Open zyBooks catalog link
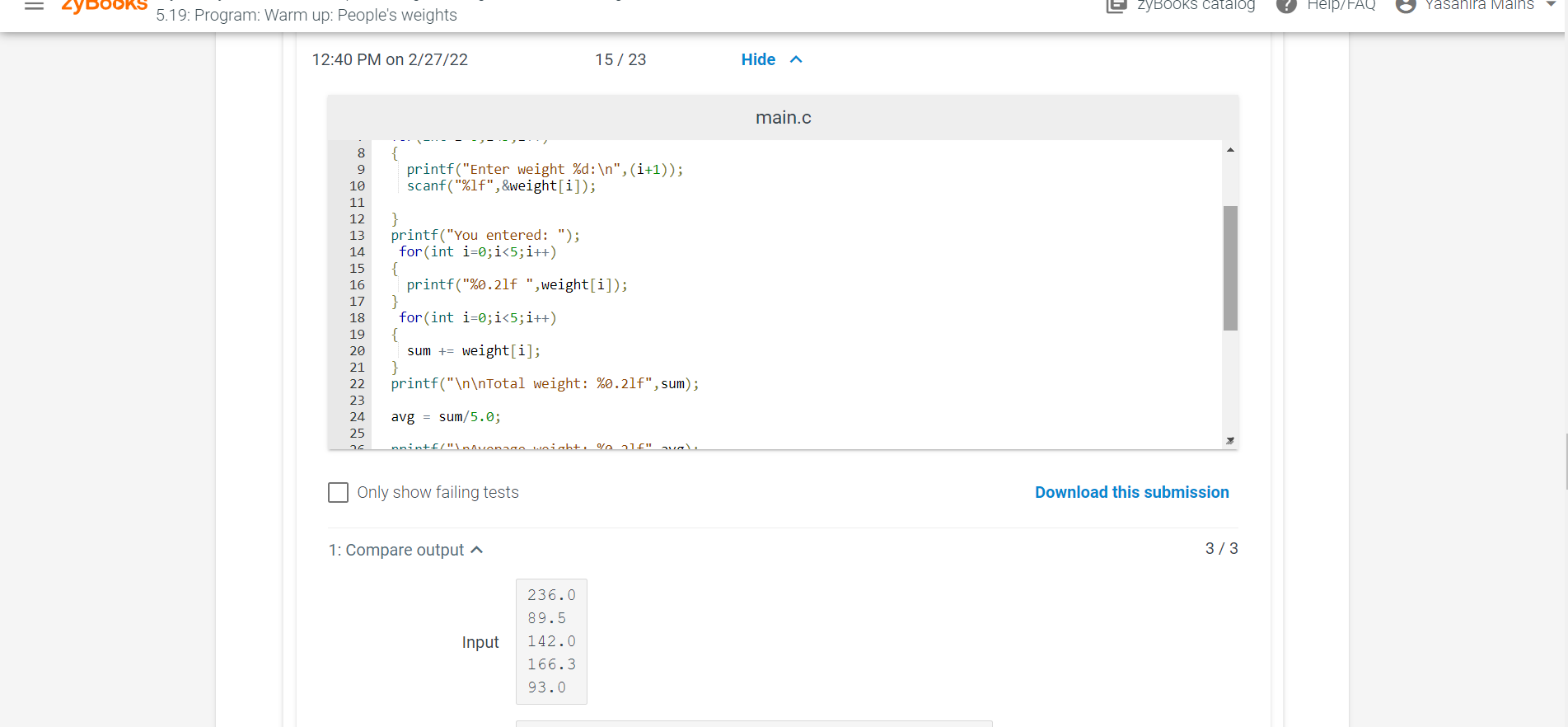Screen dimensions: 1568x727 pos(1196,6)
